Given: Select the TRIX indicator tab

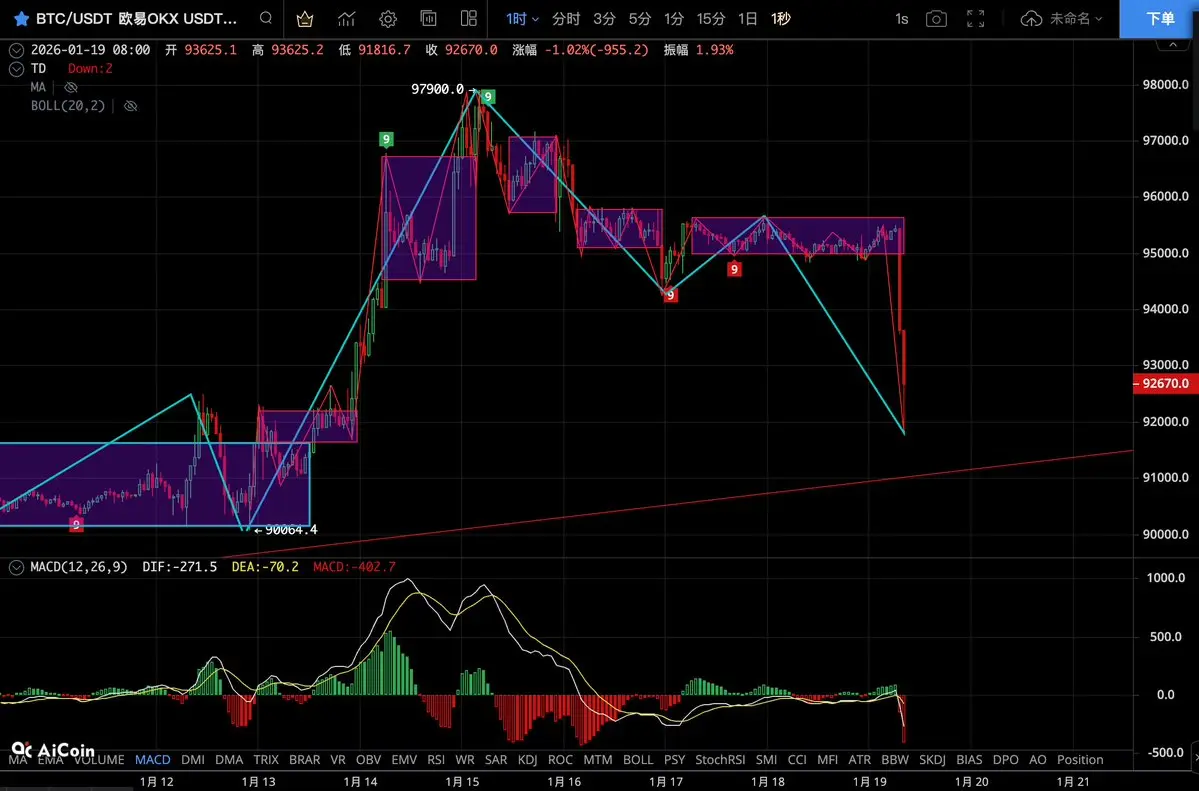Looking at the screenshot, I should click(x=266, y=760).
